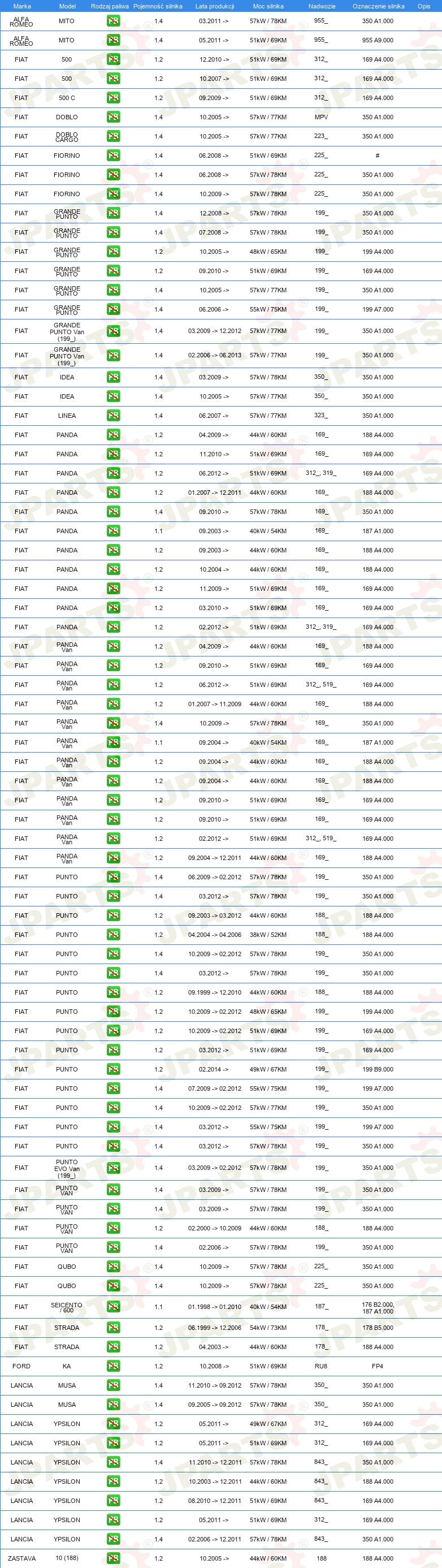Select the 199 B9.000 engine code
Viewport: 442px width, 1568px height.
tap(378, 1069)
